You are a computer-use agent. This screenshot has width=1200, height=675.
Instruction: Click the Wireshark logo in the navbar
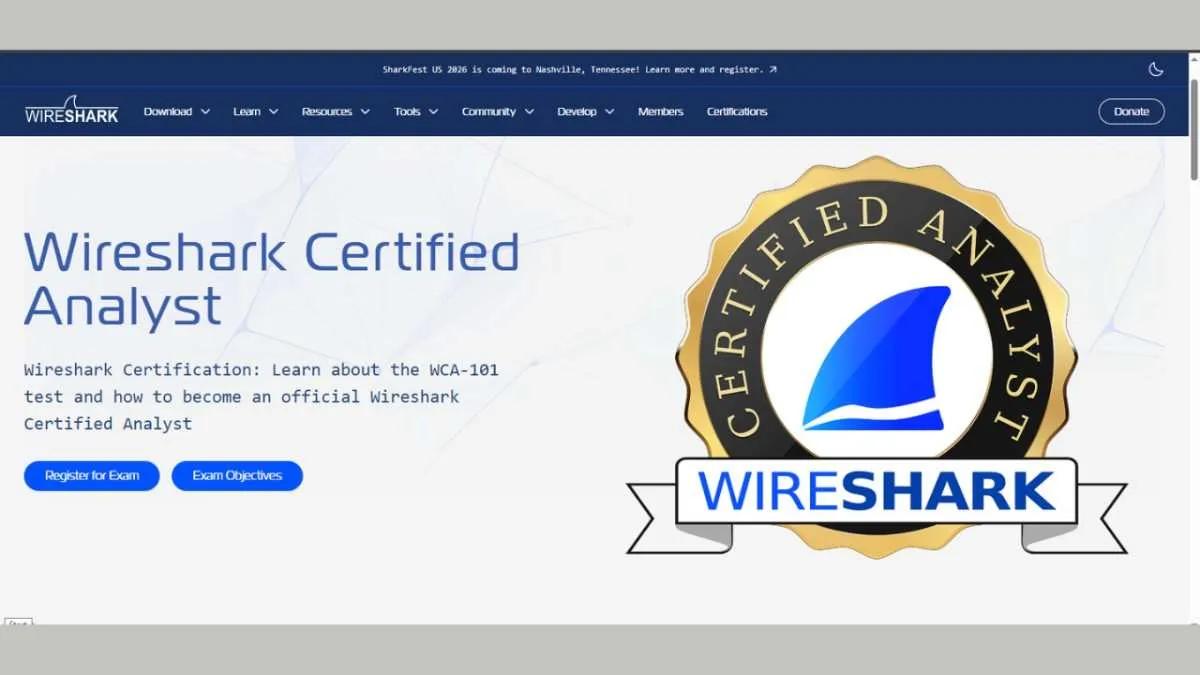click(x=72, y=110)
